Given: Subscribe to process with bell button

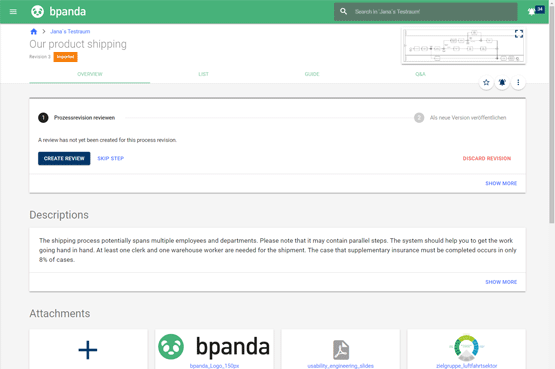Looking at the screenshot, I should (502, 82).
